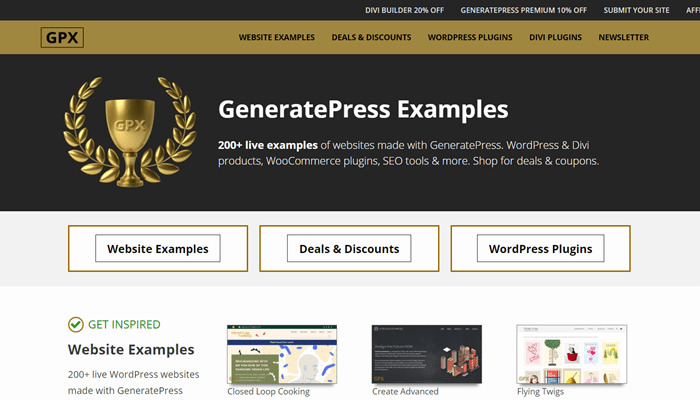This screenshot has width=700, height=400.
Task: Open Deals & Discounts menu item
Action: (x=371, y=38)
